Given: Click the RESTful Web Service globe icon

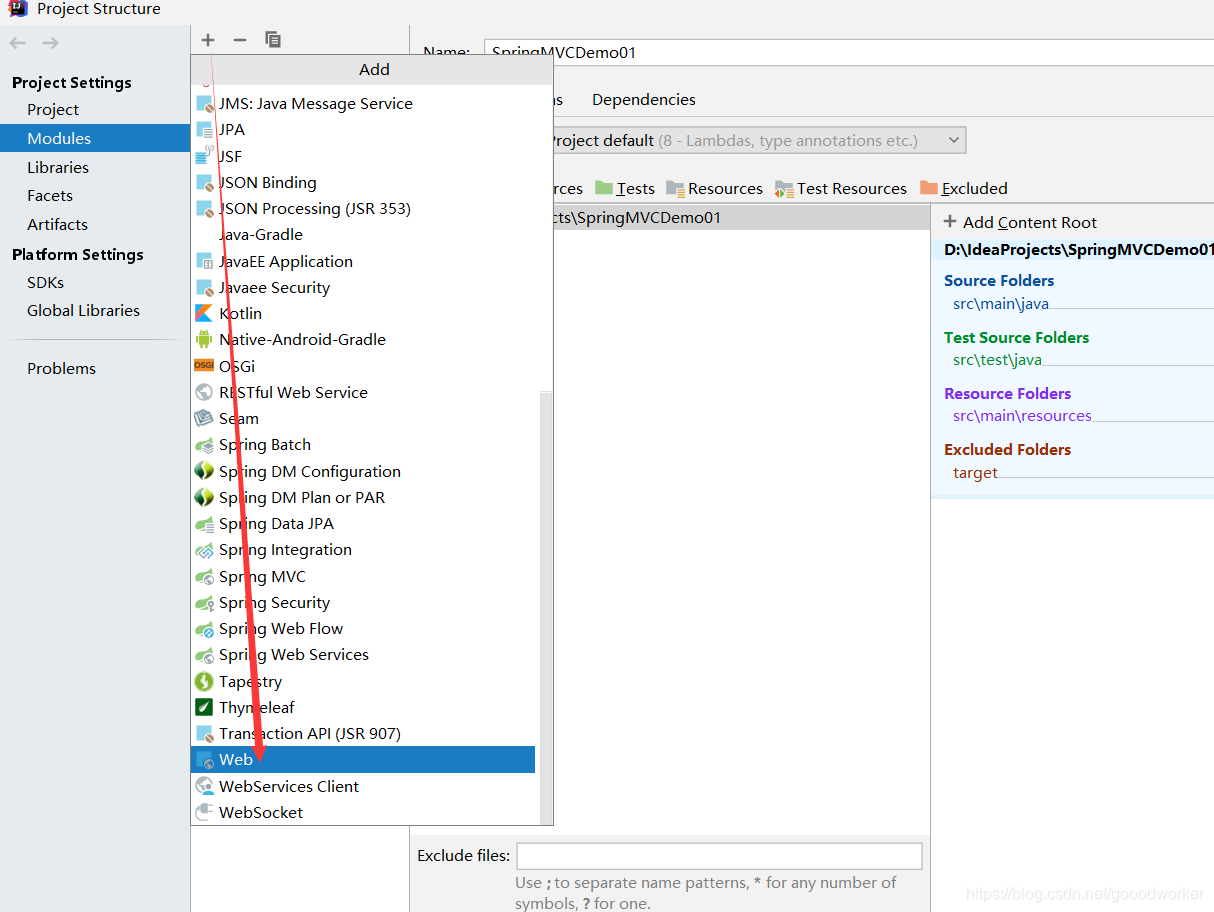Looking at the screenshot, I should pos(204,392).
